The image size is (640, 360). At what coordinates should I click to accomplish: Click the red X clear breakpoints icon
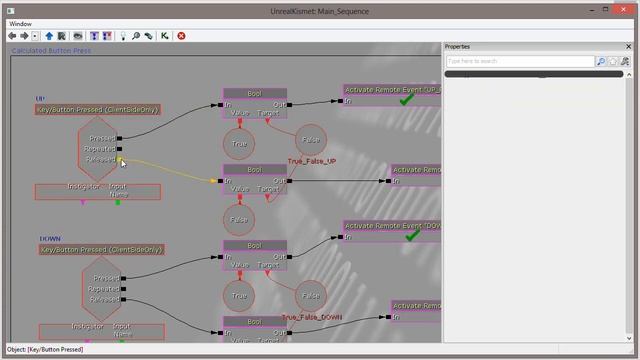pos(181,36)
